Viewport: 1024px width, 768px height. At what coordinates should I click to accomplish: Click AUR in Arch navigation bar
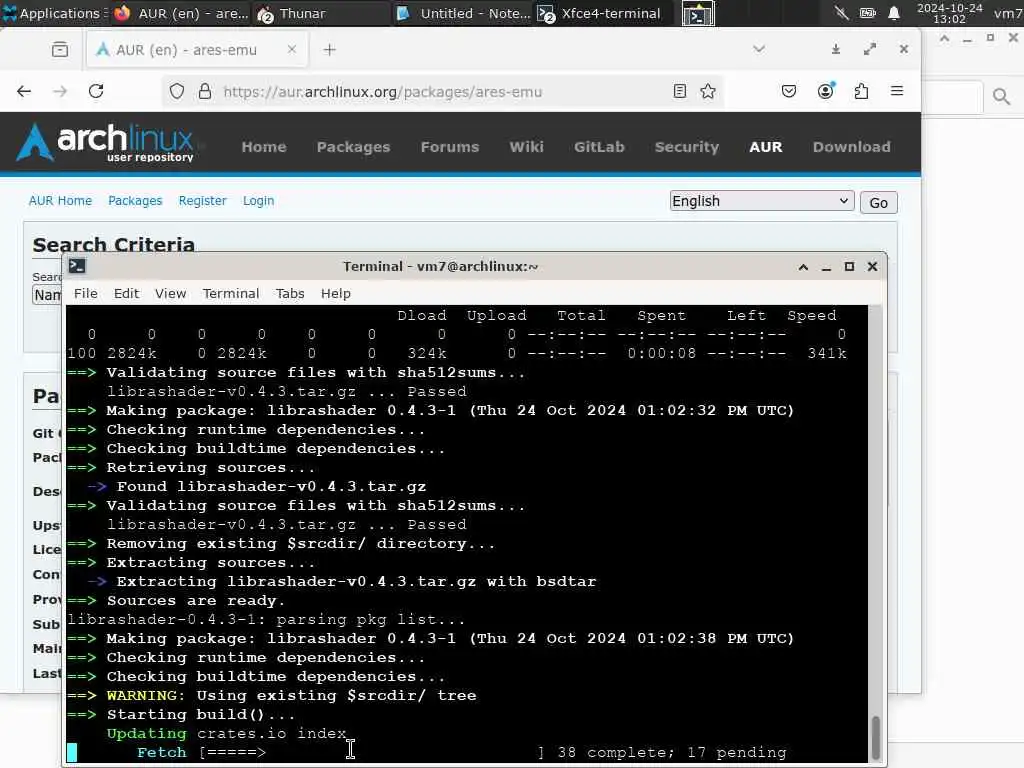pyautogui.click(x=765, y=147)
